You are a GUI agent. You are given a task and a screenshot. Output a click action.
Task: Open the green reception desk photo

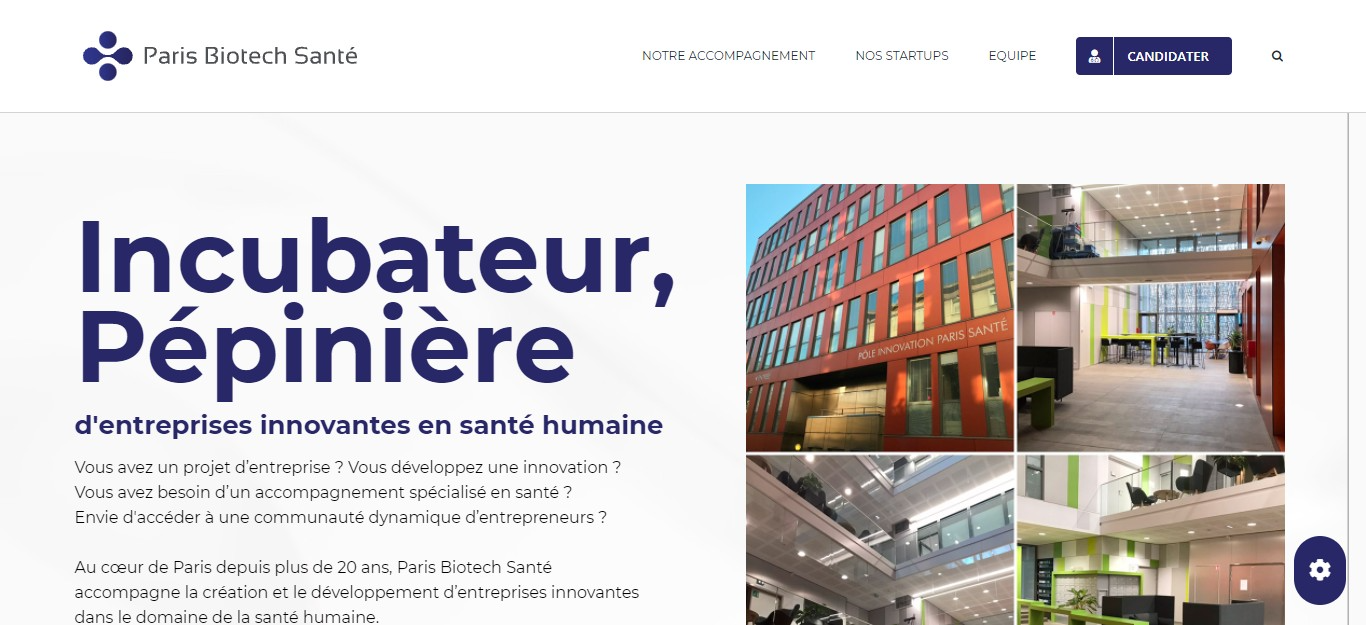tap(1151, 540)
